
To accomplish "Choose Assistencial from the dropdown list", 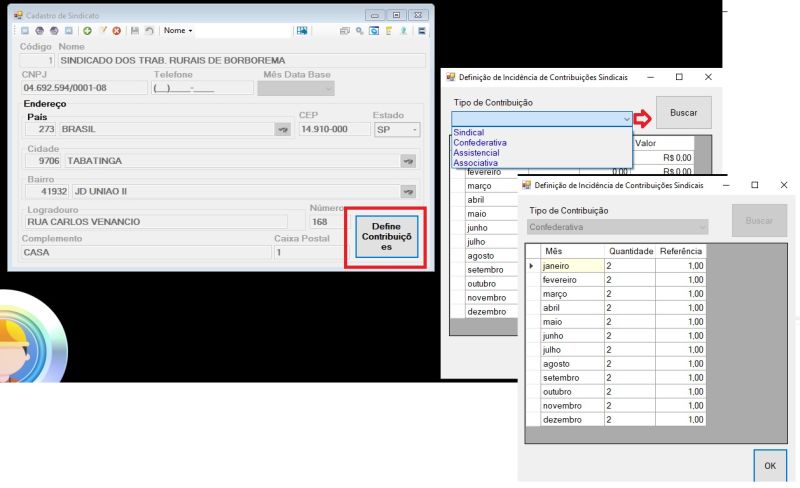I will [476, 153].
